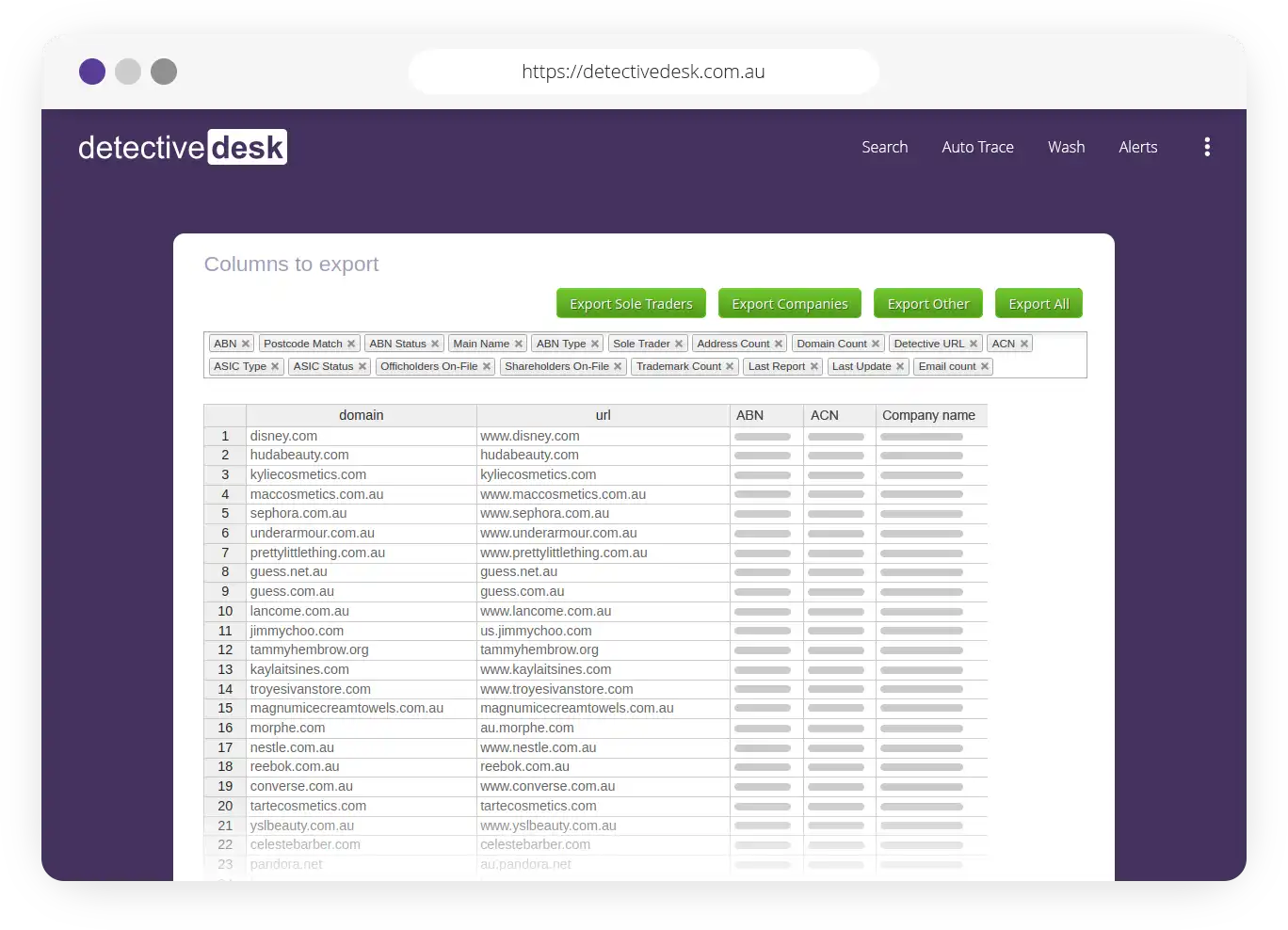
Task: Open the Auto Trace page
Action: pos(977,148)
